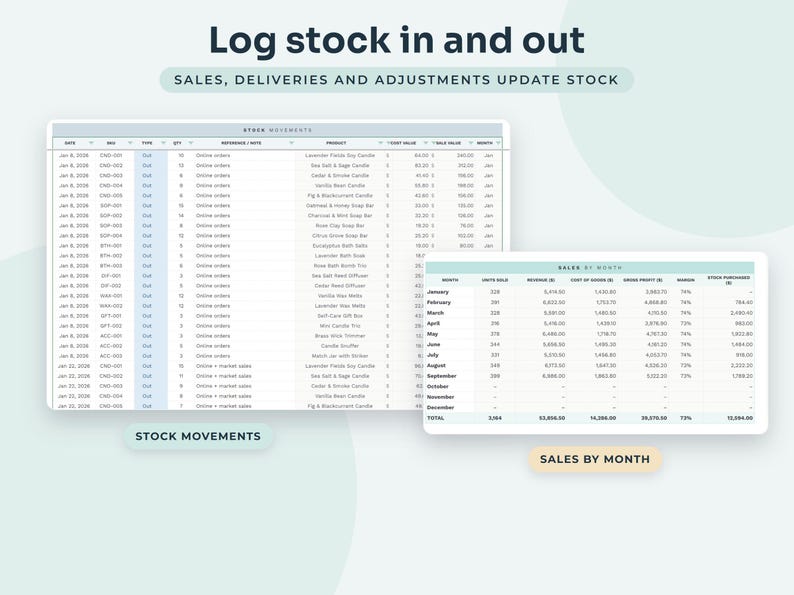Select the Brass Wick Trimmer cell
The width and height of the screenshot is (794, 595).
click(x=340, y=336)
